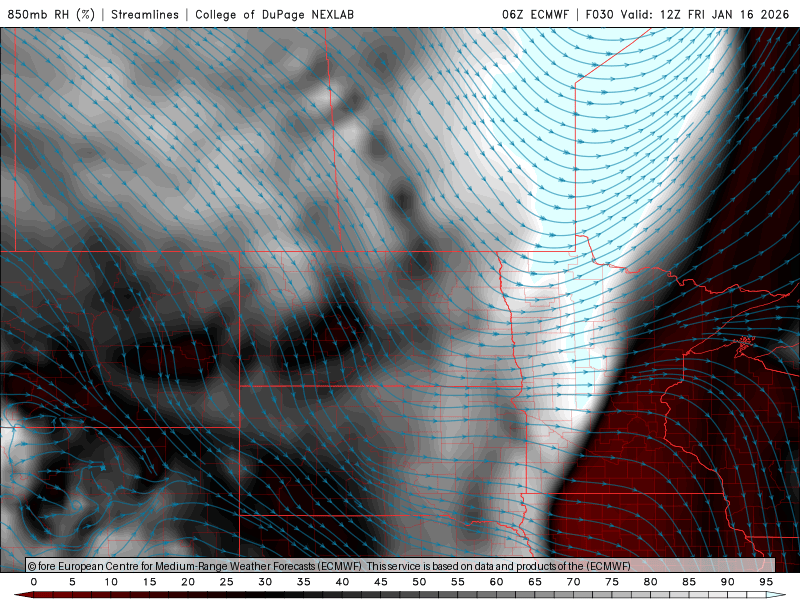Click colorbar label '90'
The image size is (800, 600).
point(727,582)
